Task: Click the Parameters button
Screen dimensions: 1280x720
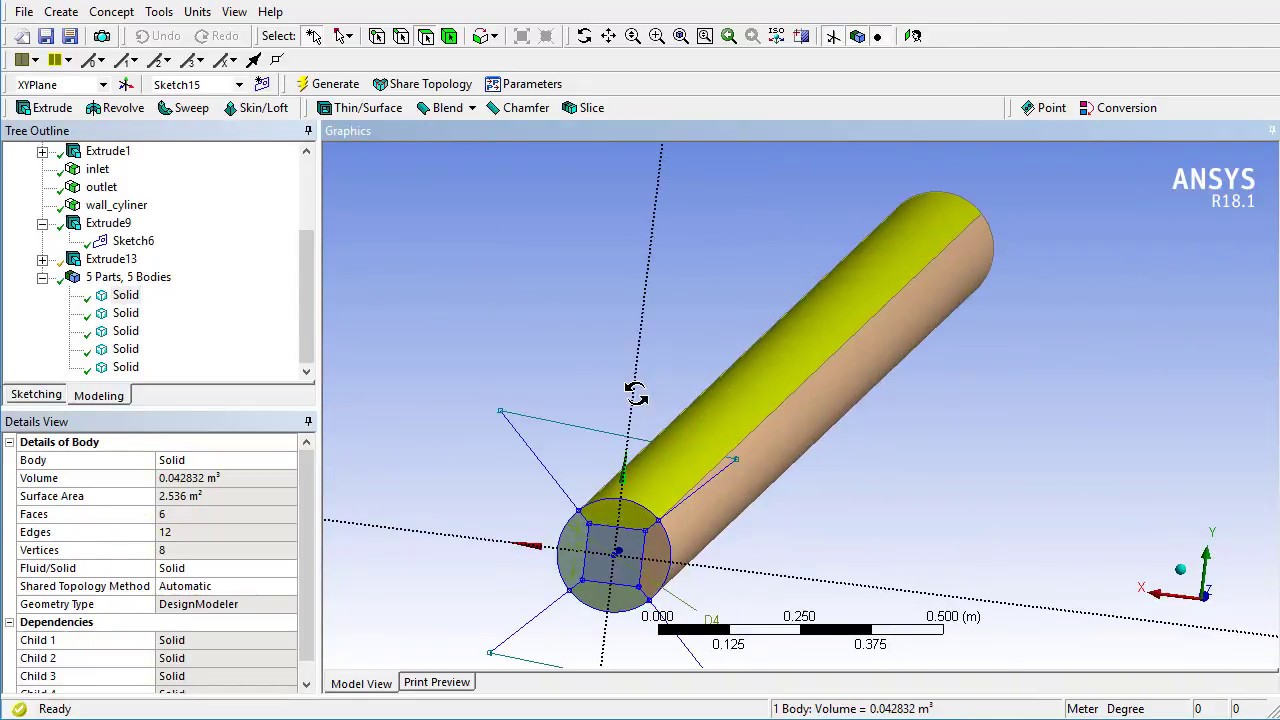Action: (x=523, y=84)
